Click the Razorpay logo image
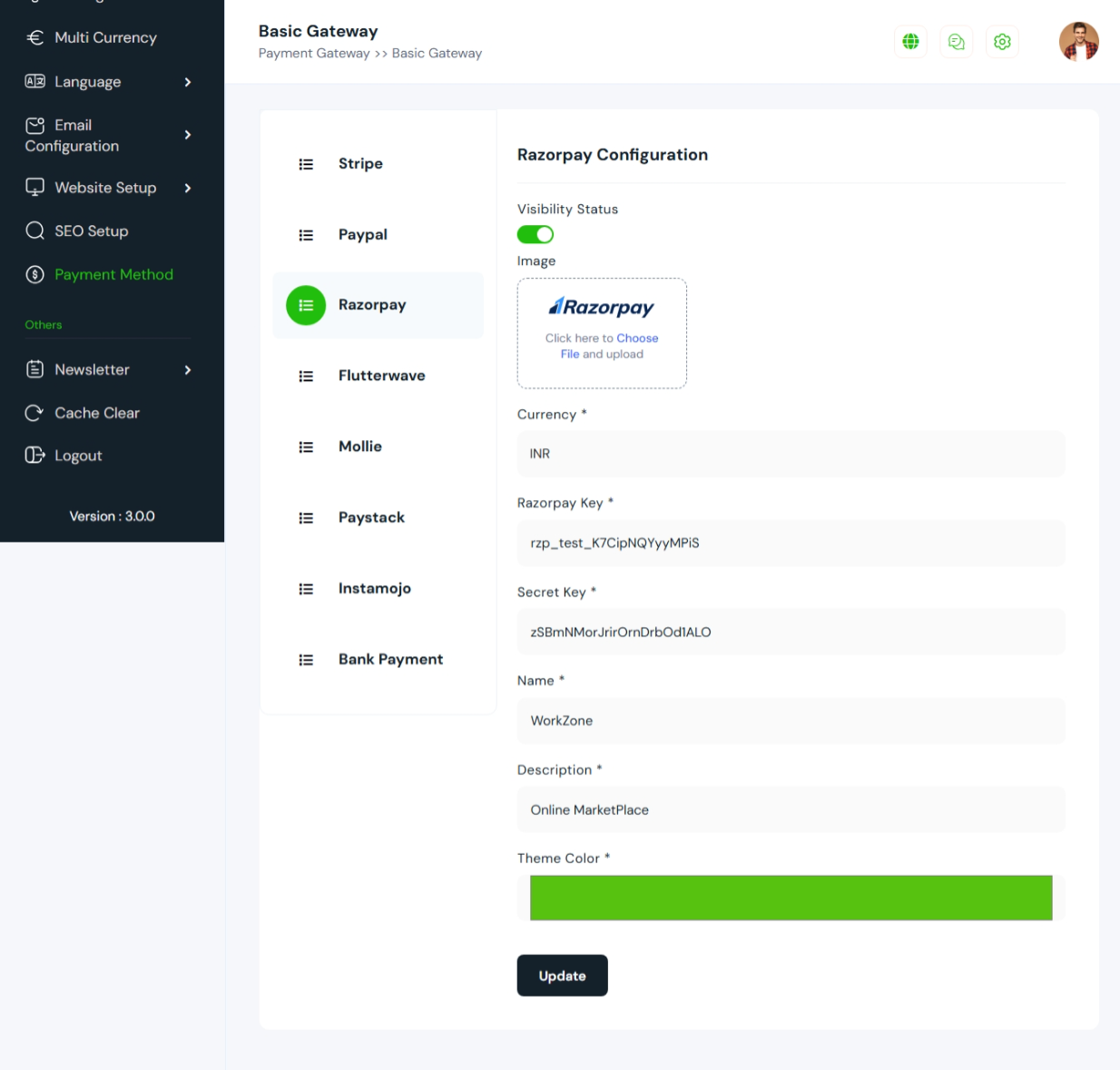 tap(601, 307)
